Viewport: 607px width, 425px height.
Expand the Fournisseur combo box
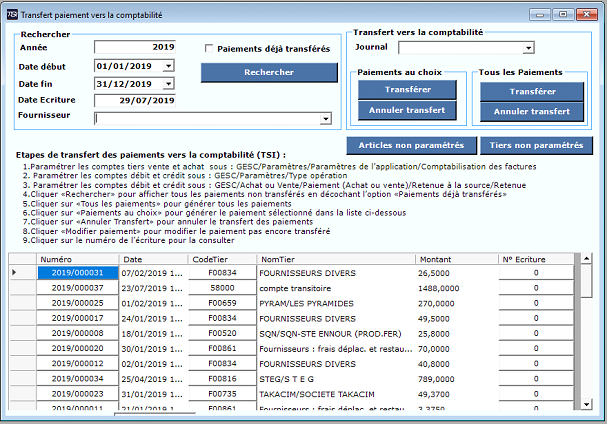(325, 118)
